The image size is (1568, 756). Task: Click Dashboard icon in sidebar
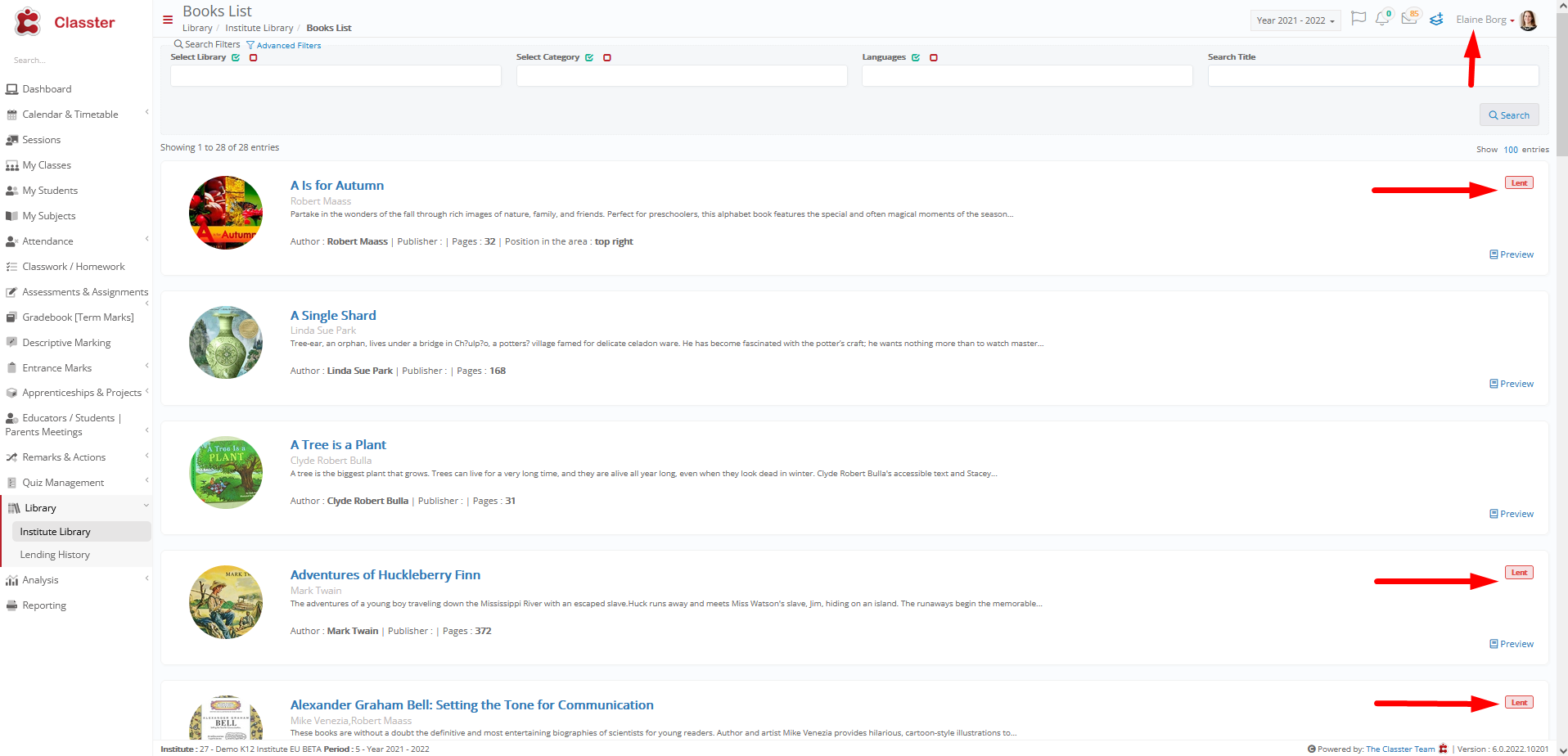tap(11, 89)
